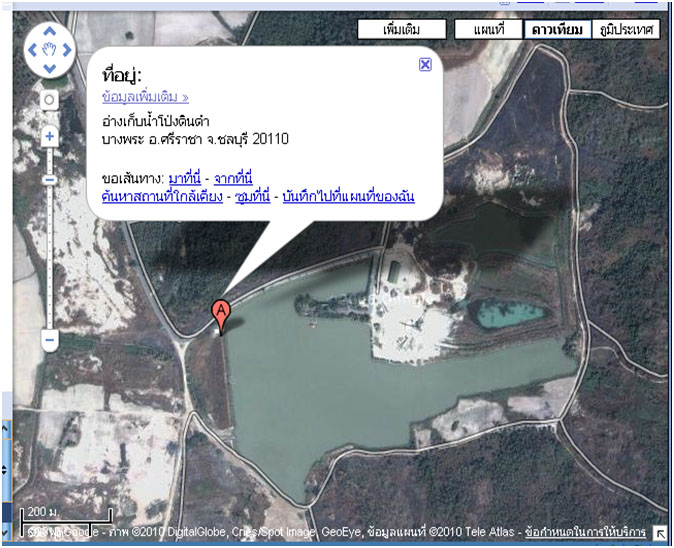Click the pan down arrow on the navigation control
The height and width of the screenshot is (548, 674).
coord(50,68)
